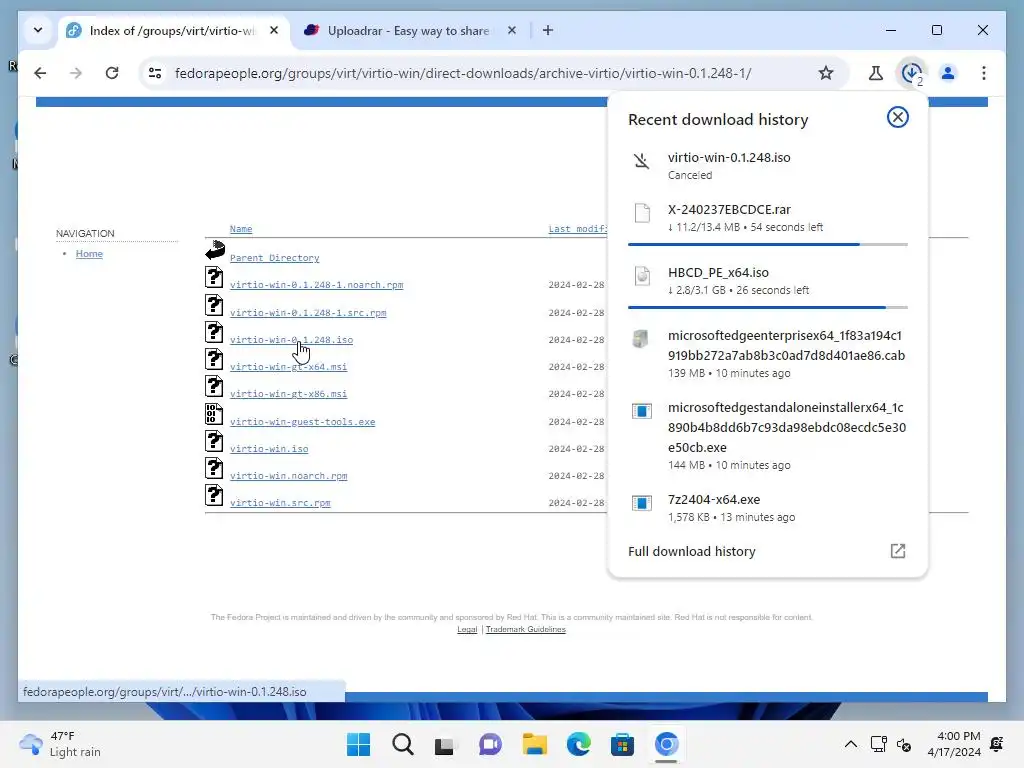Click the HBCD_PE_x64.iso download progress bar

click(767, 307)
